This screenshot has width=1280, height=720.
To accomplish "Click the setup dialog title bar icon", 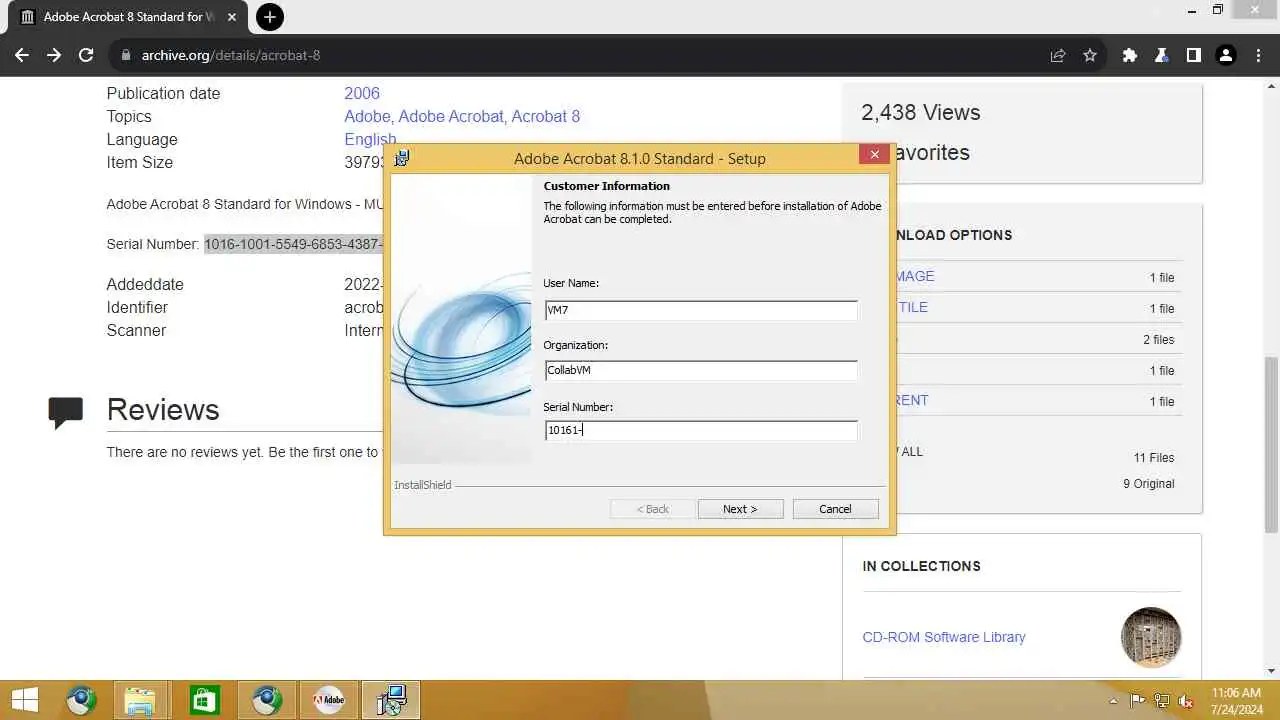I will [402, 158].
